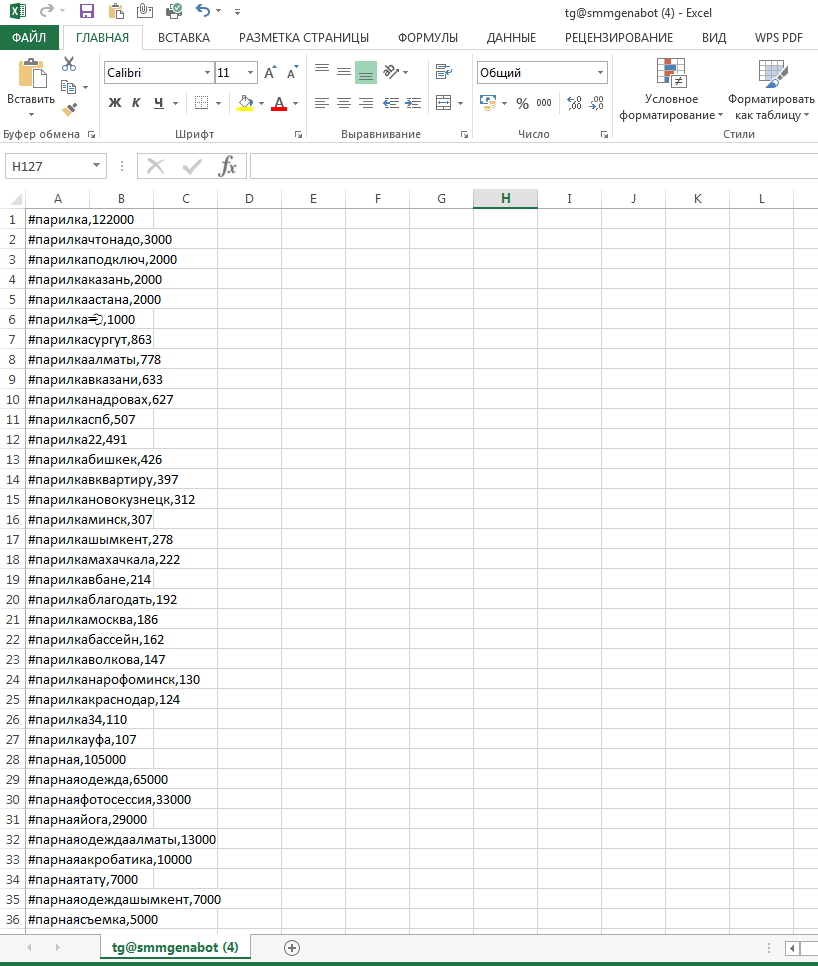Click the Wrap Text icon
Screen dimensions: 818x966
[x=443, y=72]
